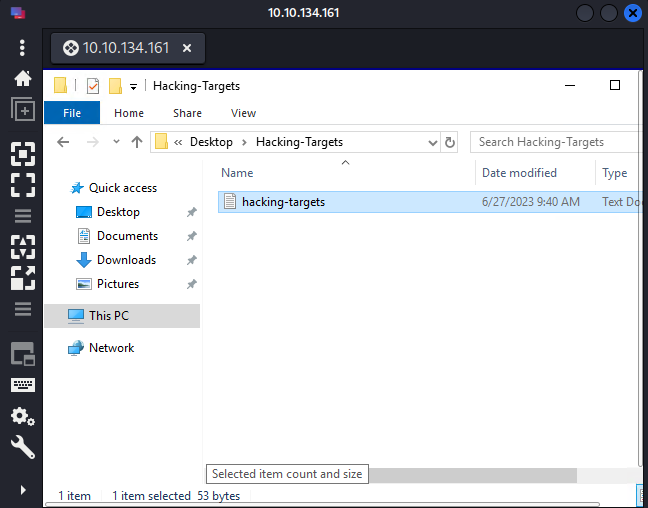Close the 10.10.134.161 connection tab

187,48
